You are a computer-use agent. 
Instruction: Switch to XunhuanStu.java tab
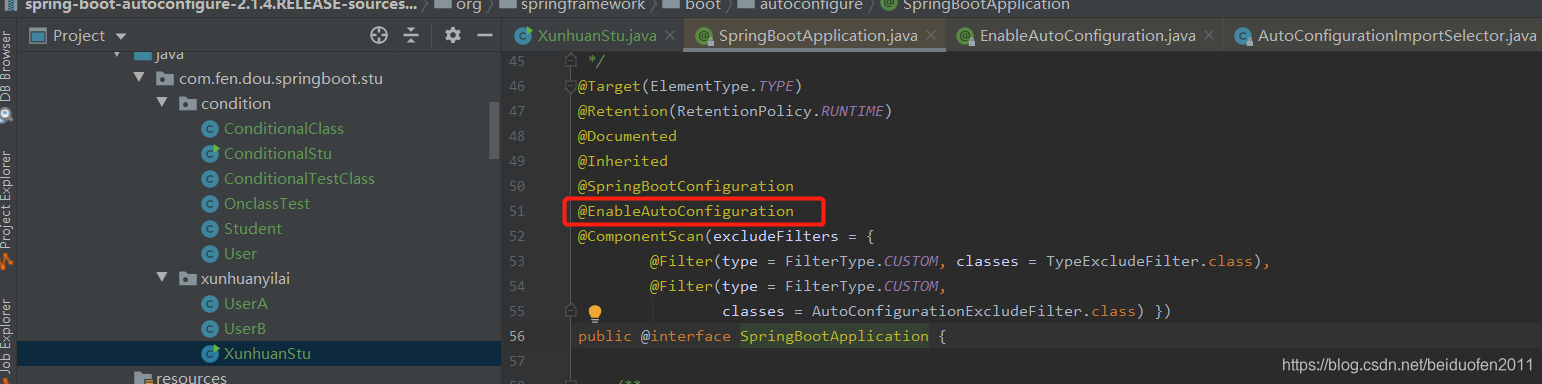[x=596, y=36]
